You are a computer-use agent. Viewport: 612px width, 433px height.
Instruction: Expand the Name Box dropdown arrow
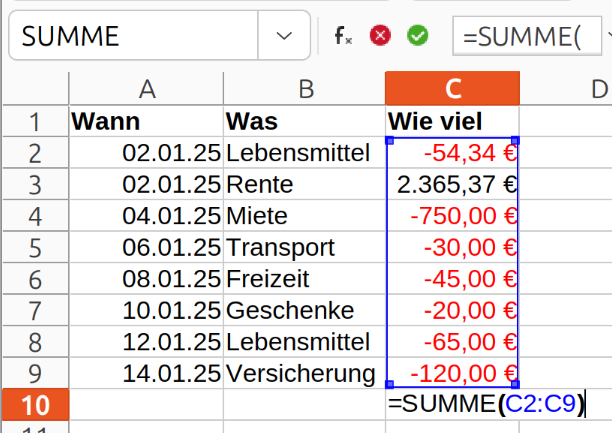coord(284,36)
